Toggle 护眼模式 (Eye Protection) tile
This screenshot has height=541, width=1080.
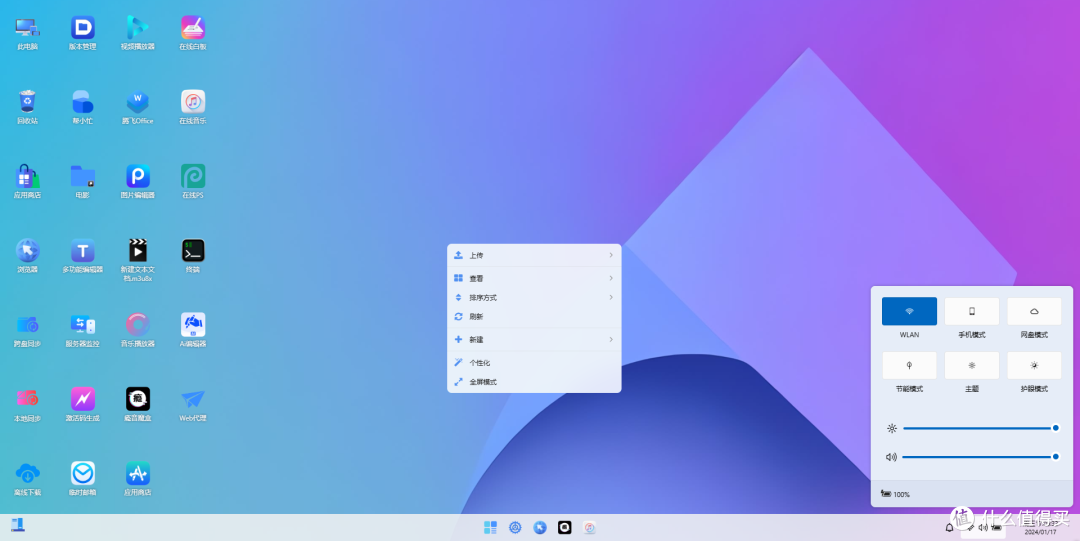pos(1034,365)
